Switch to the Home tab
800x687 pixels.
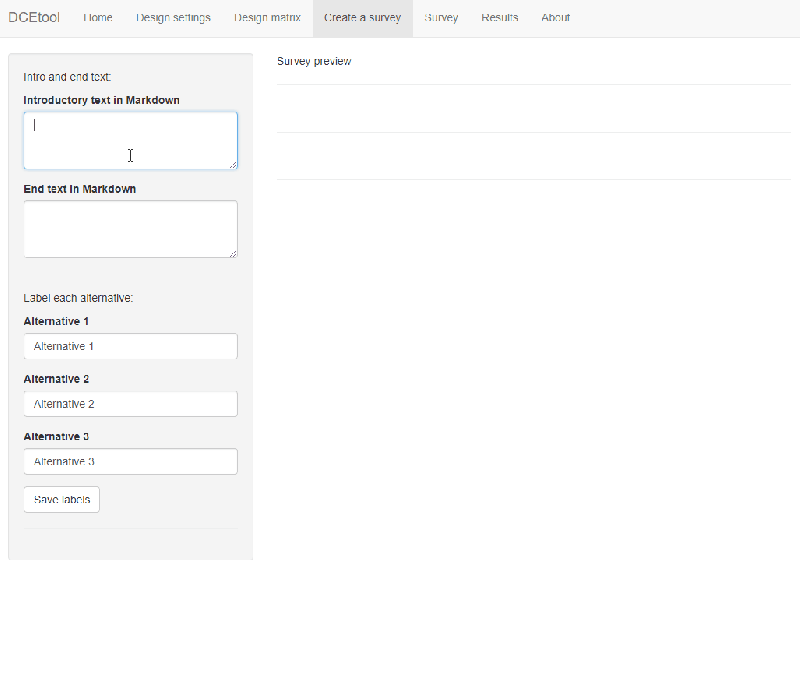point(98,17)
